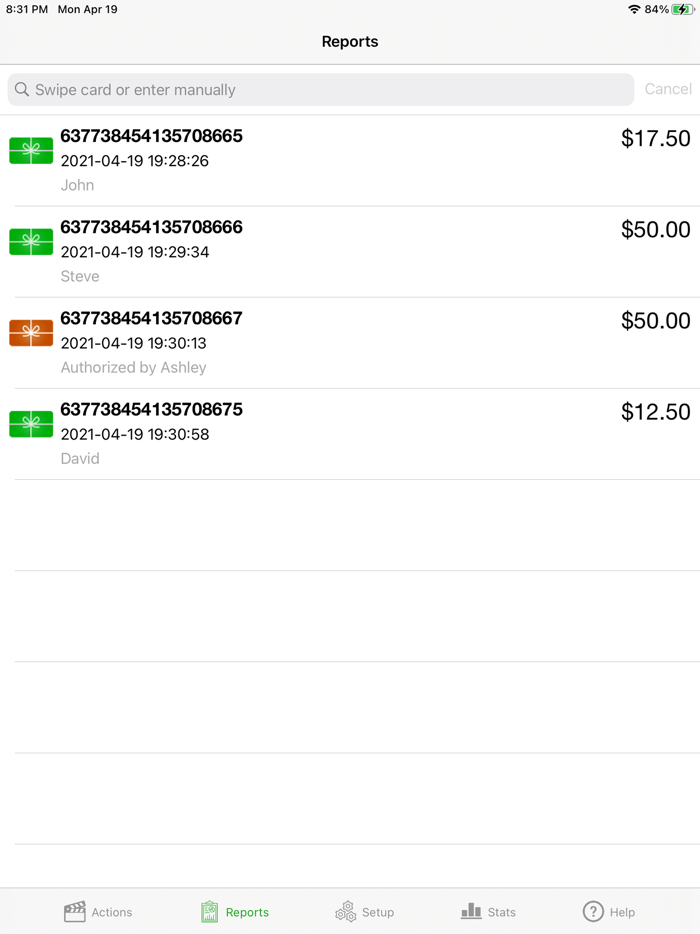The height and width of the screenshot is (934, 700).
Task: Click the Stats bar chart icon
Action: (x=470, y=911)
